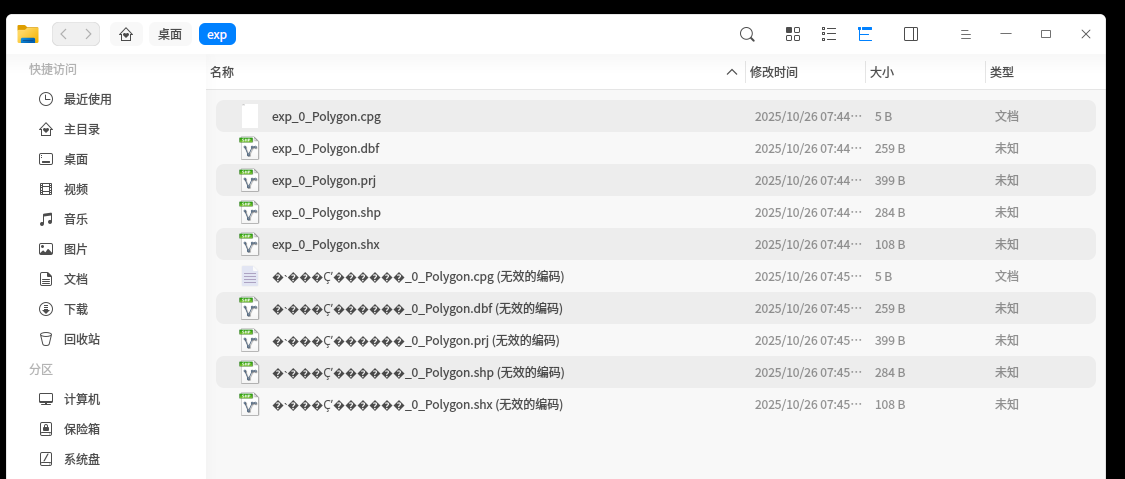Open 主目录 in the sidebar
Screen dimensions: 1125x479
[105, 129]
